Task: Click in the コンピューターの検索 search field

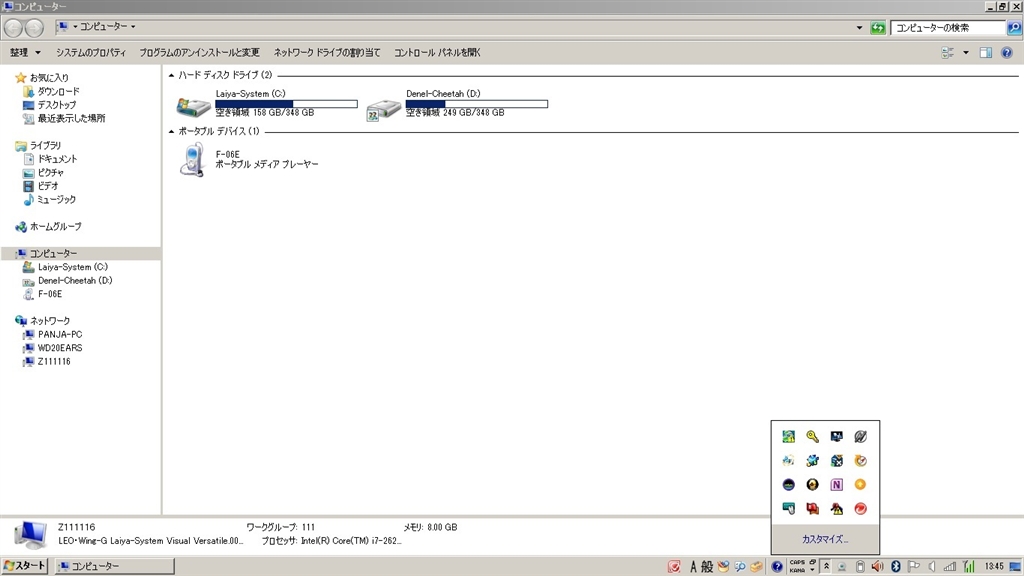Action: [948, 27]
